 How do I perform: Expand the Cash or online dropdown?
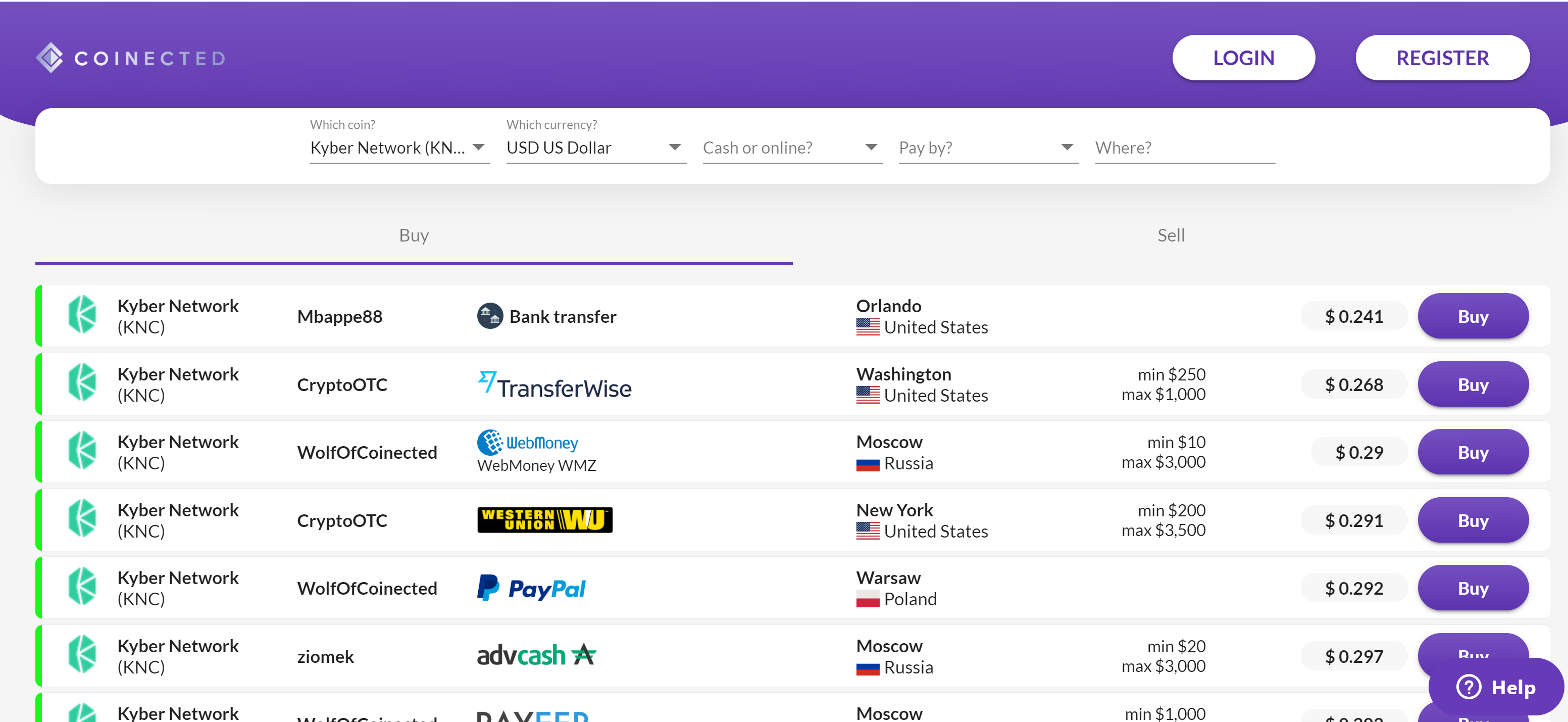(792, 148)
